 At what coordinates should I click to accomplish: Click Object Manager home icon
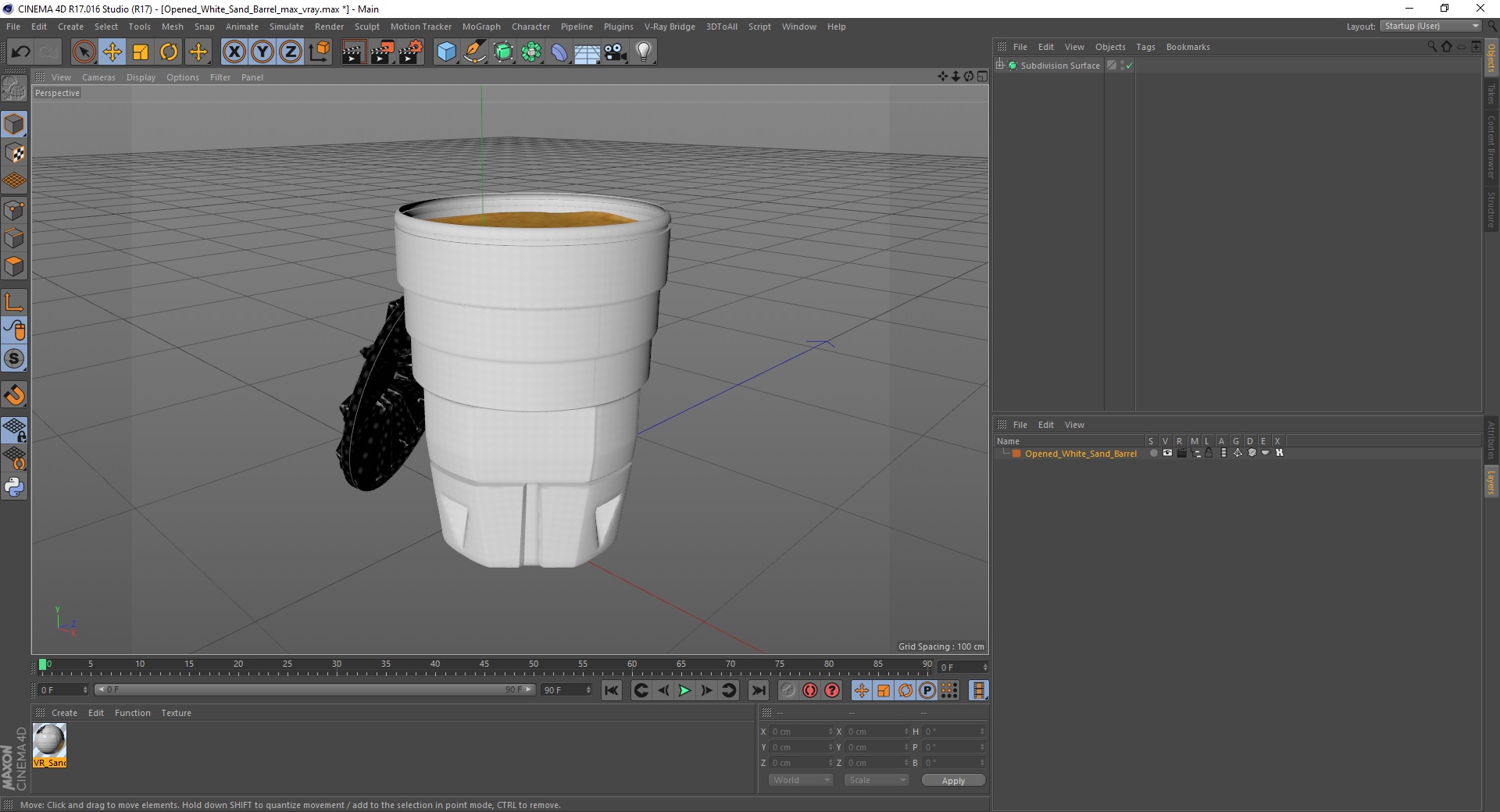tap(1446, 47)
